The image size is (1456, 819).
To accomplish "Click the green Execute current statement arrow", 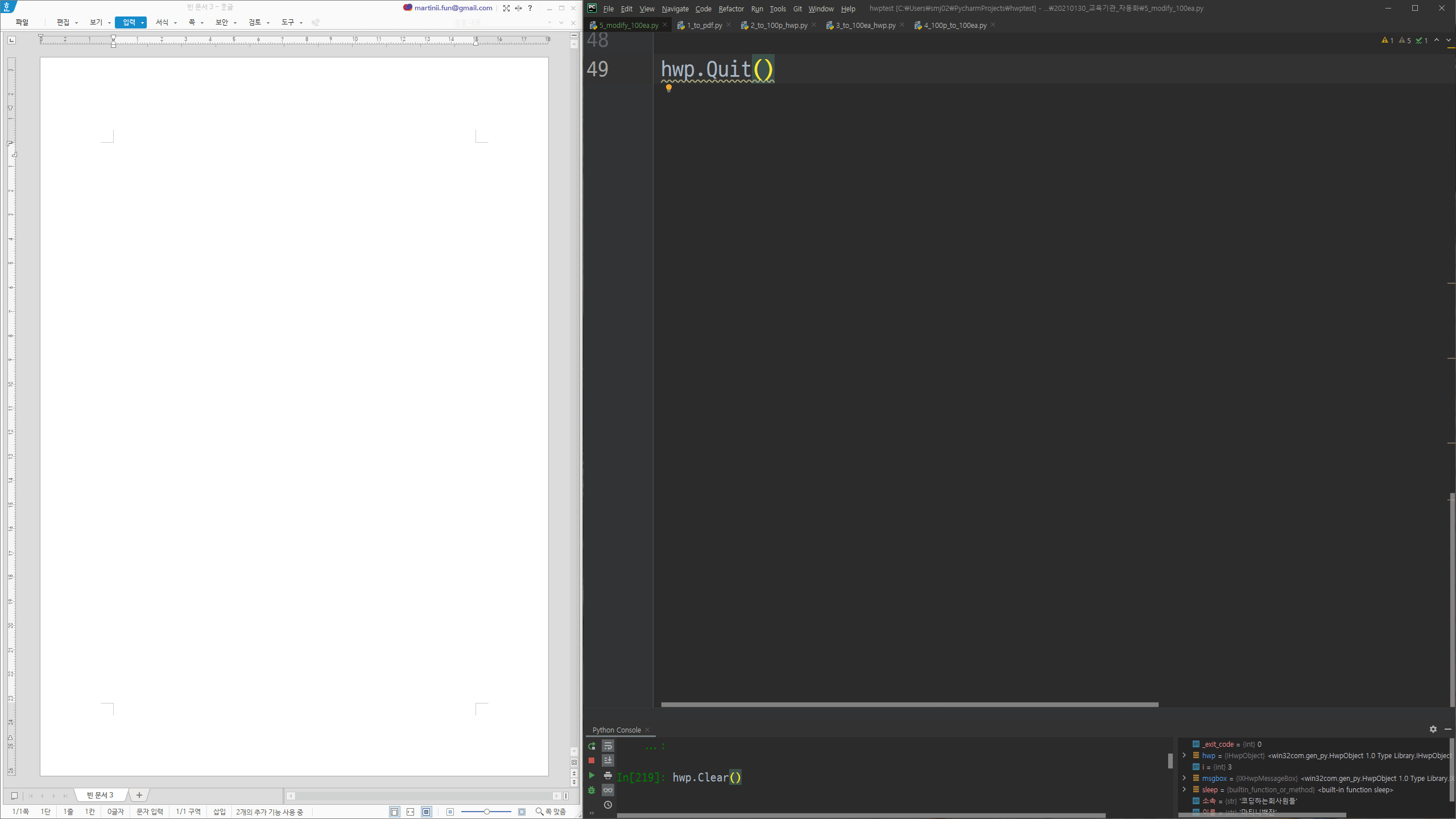I will tap(591, 775).
